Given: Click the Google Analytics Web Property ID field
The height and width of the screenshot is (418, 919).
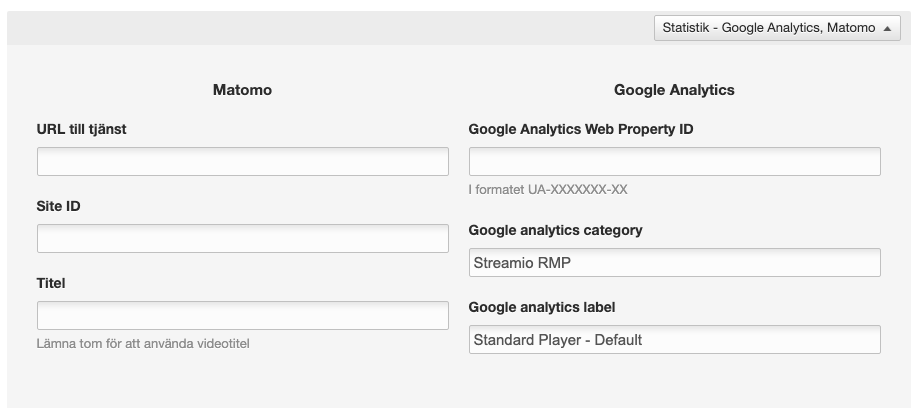Looking at the screenshot, I should 674,162.
